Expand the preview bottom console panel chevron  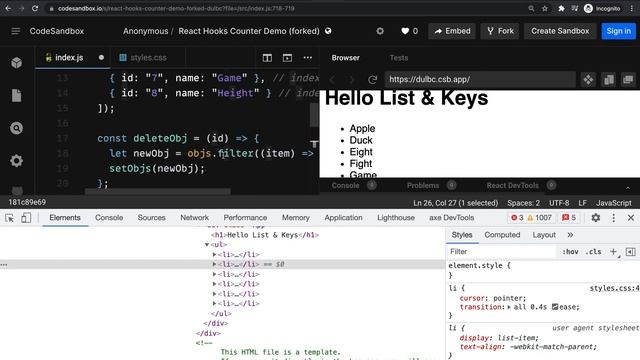(628, 187)
